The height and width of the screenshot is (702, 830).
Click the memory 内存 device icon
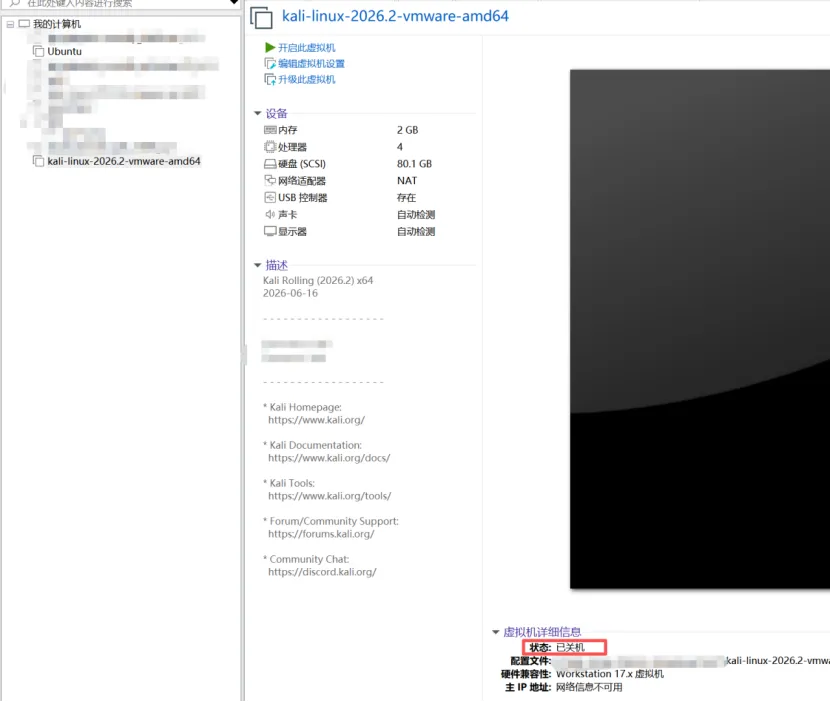(270, 130)
